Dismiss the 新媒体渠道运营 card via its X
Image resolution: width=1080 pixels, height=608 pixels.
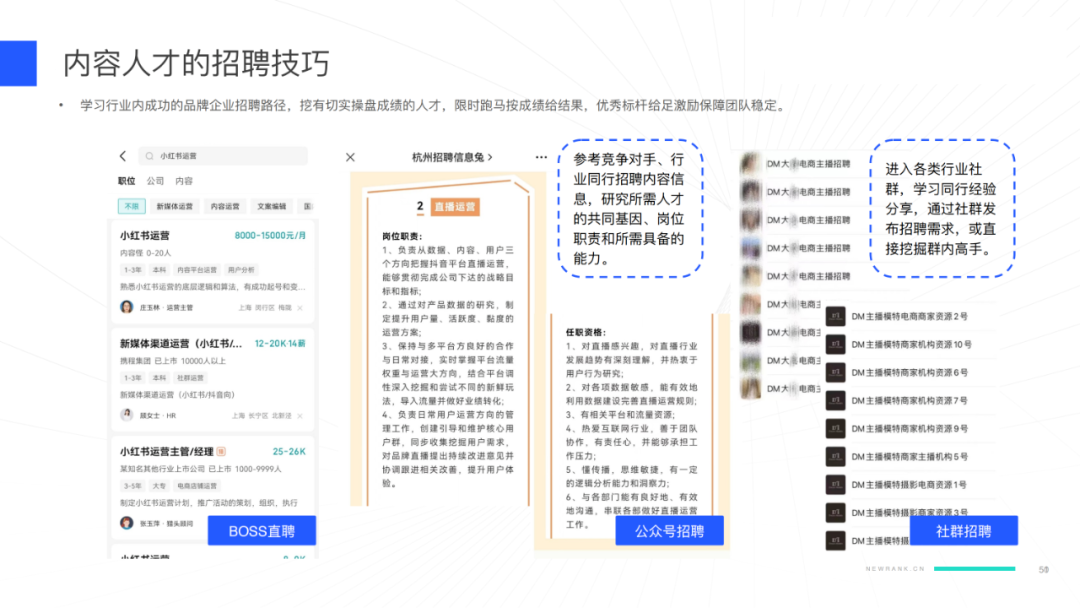click(300, 416)
